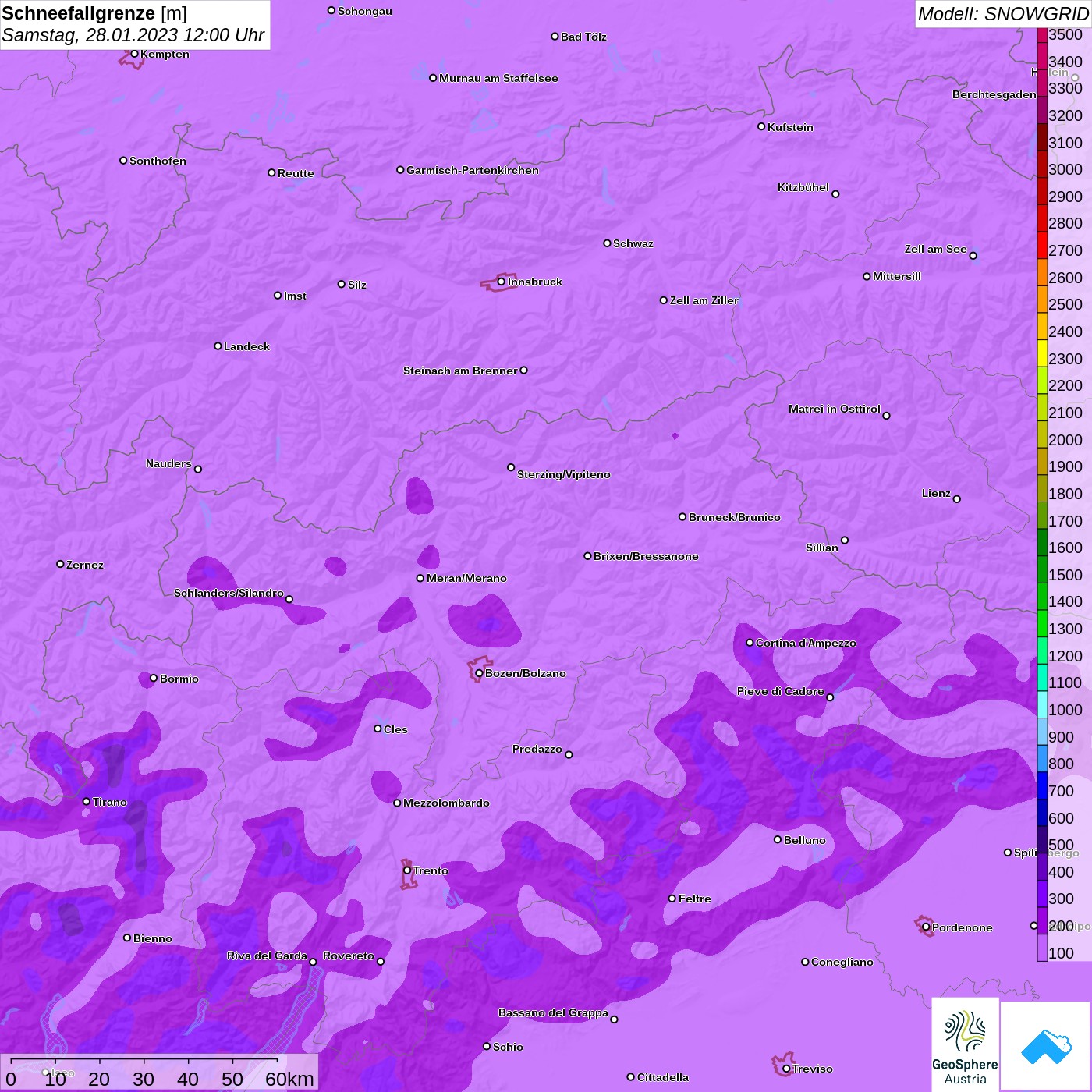
Task: Click the Silz town dot marker
Action: 341,284
